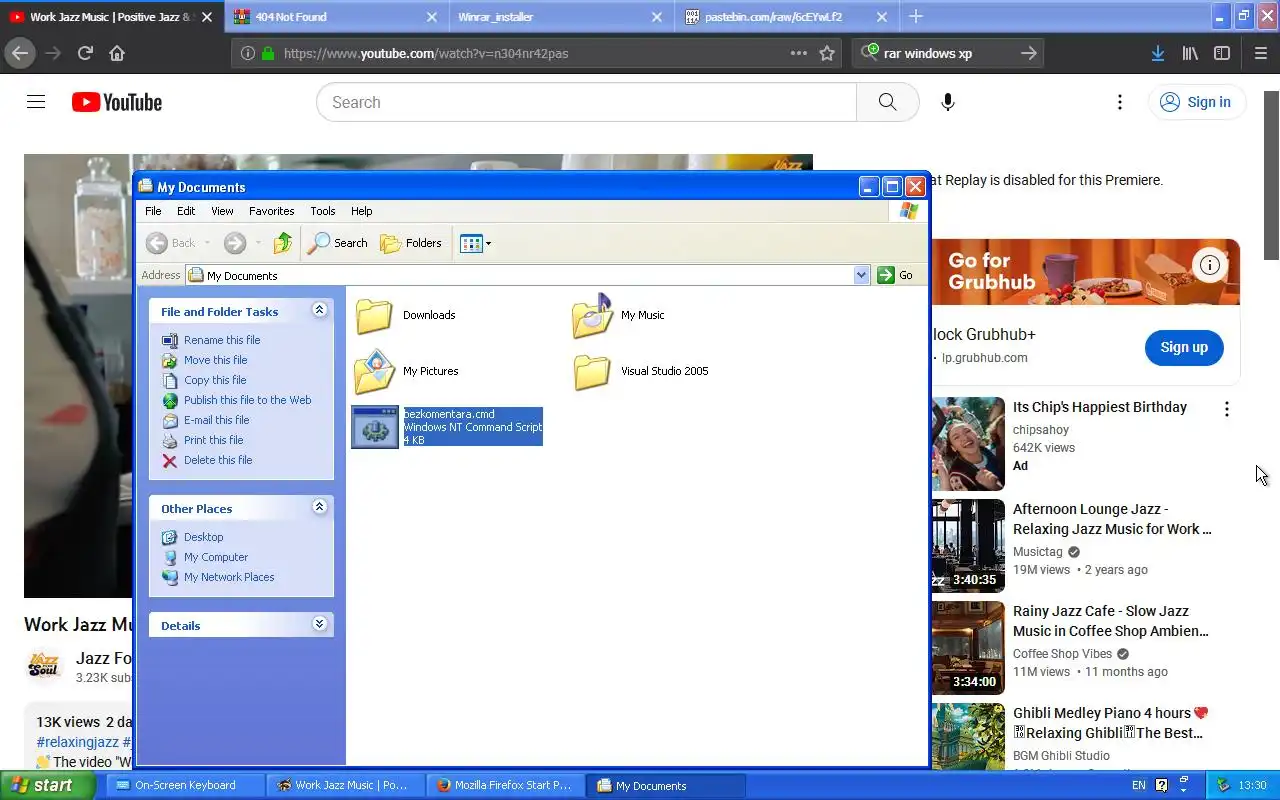Click Copy this file
Screen dimensions: 1280x800
(x=204, y=380)
